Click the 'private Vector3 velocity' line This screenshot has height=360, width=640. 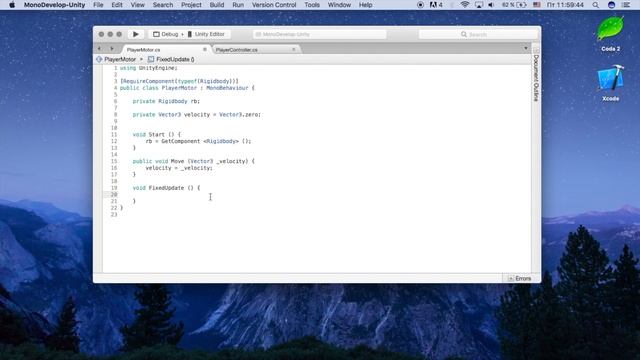click(x=196, y=115)
